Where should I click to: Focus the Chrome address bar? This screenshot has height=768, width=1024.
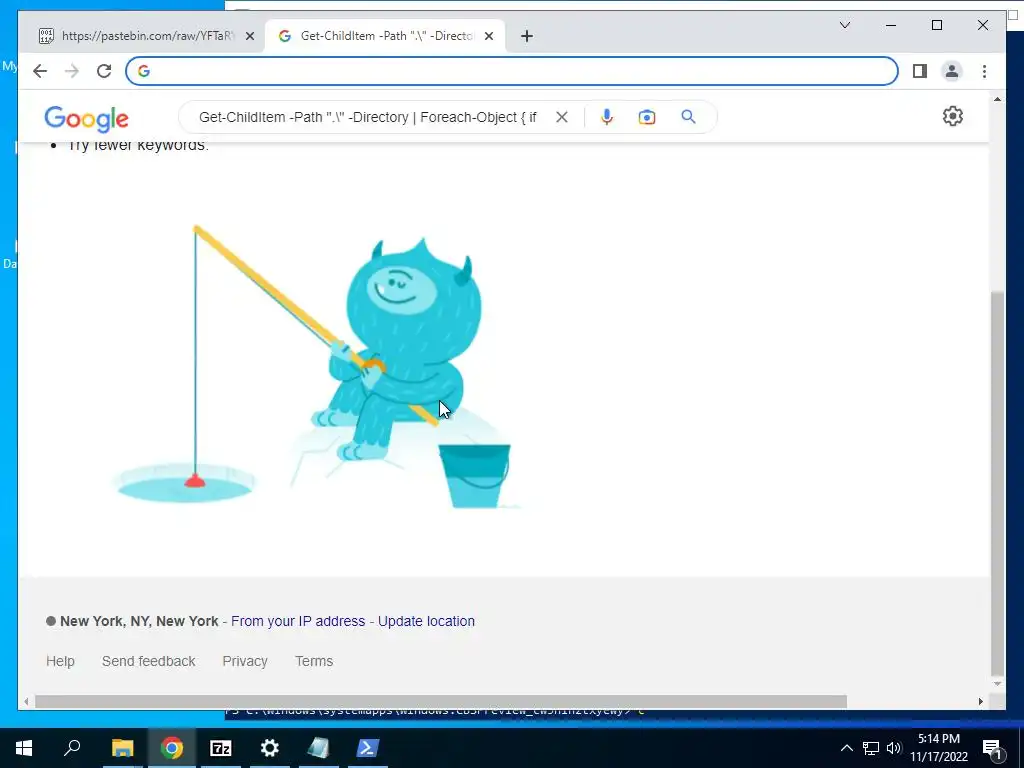click(x=512, y=71)
